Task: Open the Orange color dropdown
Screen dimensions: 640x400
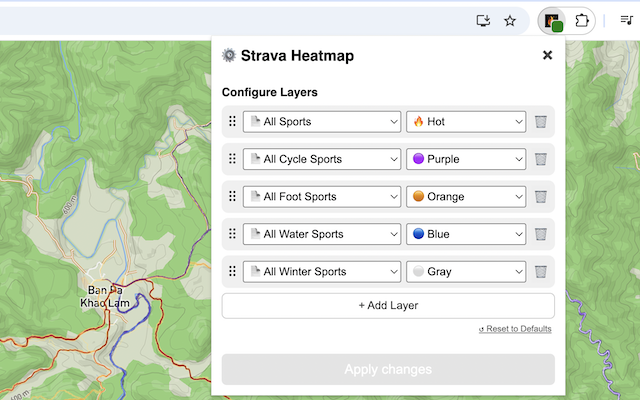Action: [466, 197]
